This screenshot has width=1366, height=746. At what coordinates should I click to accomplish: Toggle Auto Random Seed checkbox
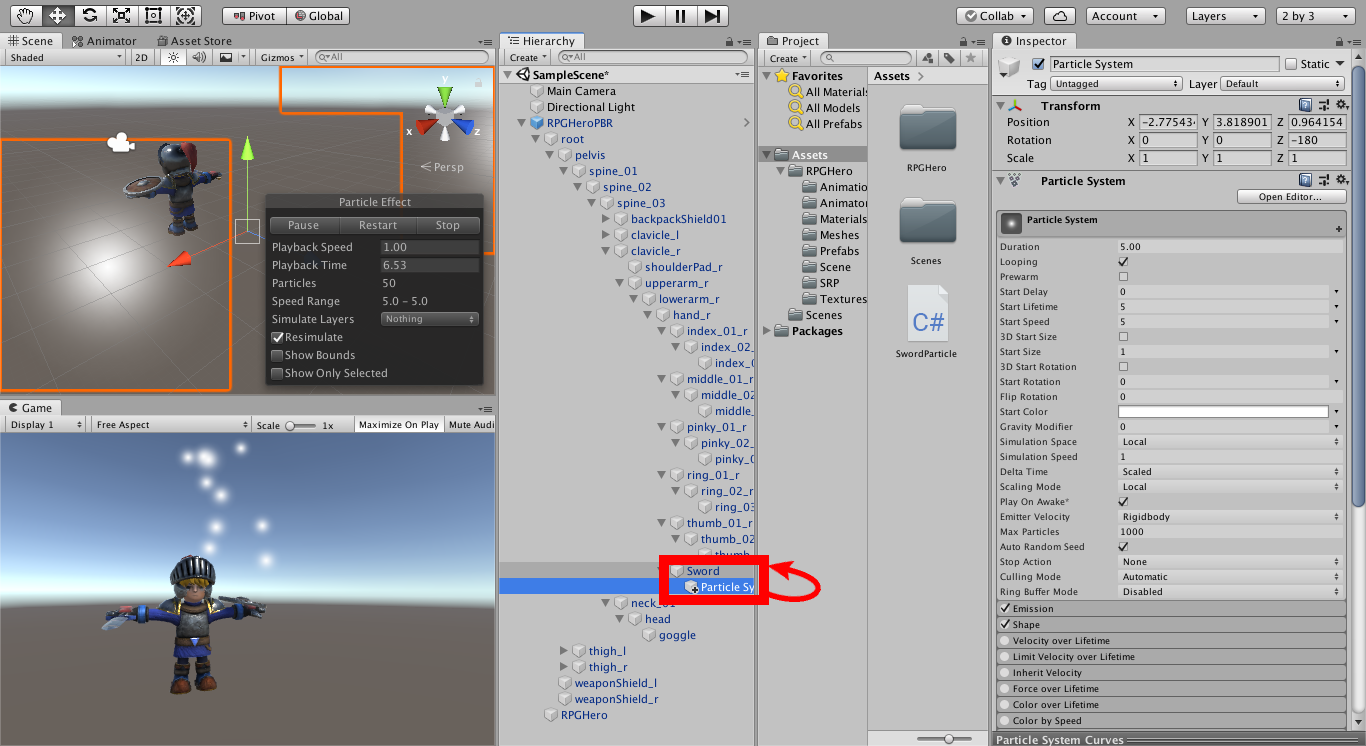pos(1123,547)
